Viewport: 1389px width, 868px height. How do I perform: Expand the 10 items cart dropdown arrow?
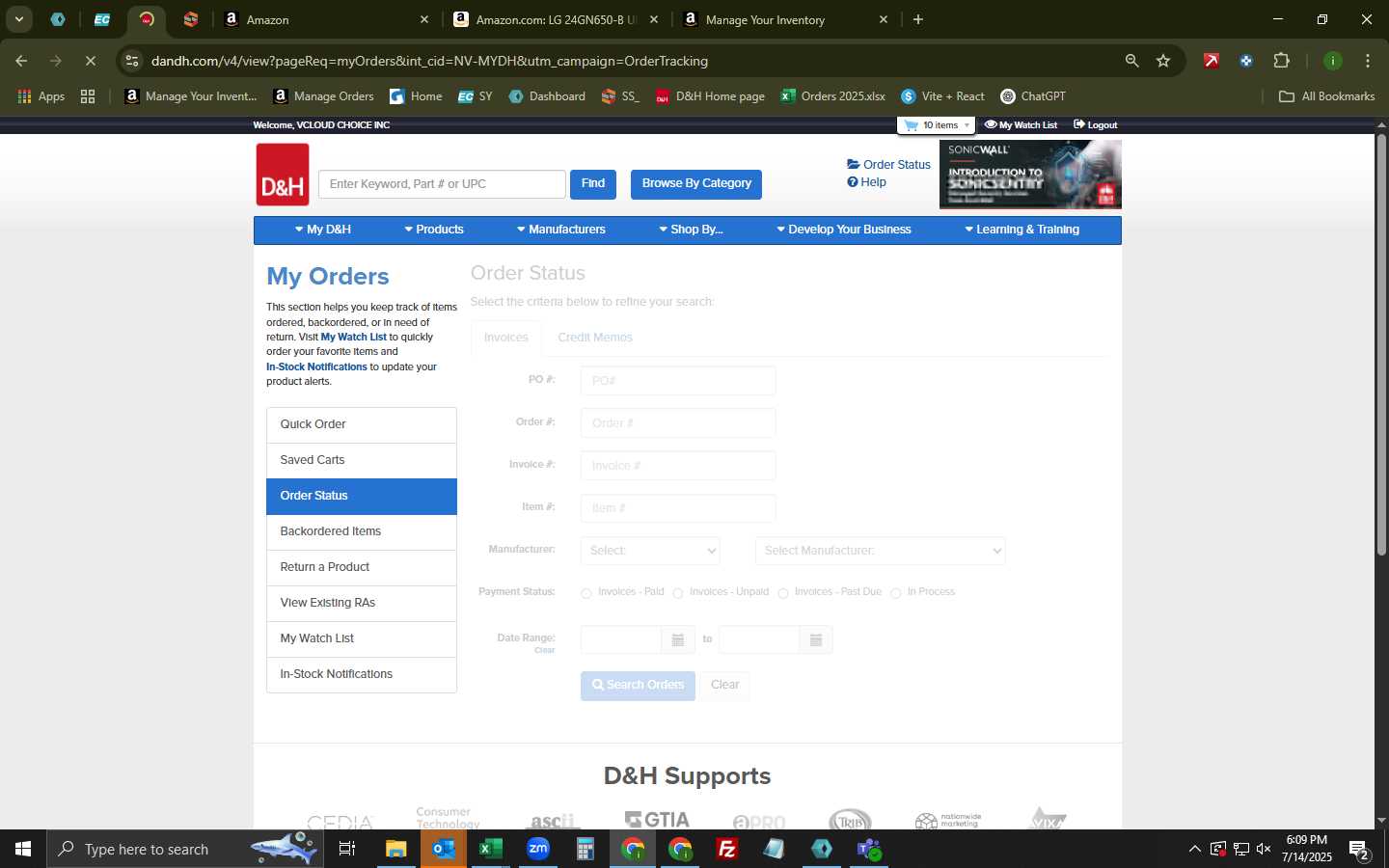(967, 125)
